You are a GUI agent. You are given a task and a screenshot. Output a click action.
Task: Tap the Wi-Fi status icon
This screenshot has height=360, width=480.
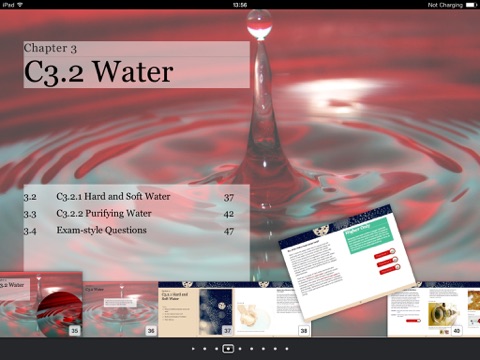(20, 5)
